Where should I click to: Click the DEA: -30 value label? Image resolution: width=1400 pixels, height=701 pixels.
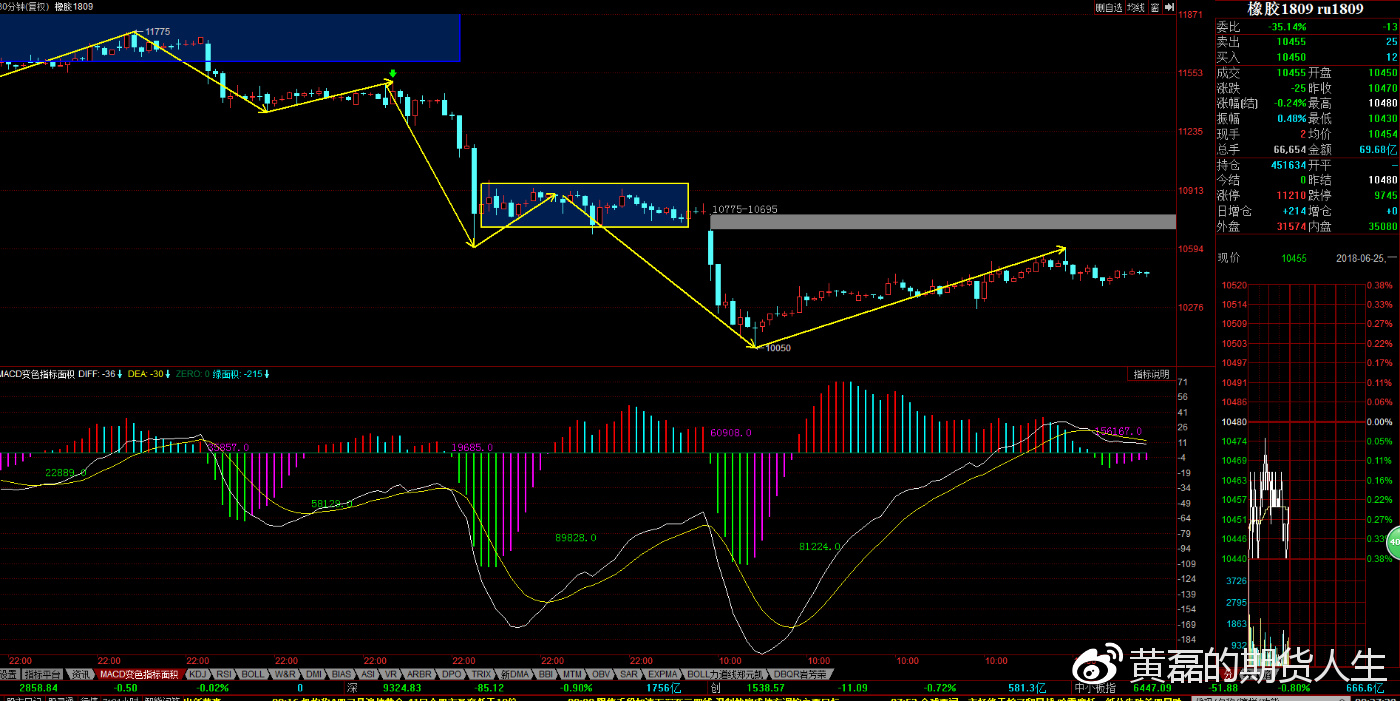coord(148,373)
